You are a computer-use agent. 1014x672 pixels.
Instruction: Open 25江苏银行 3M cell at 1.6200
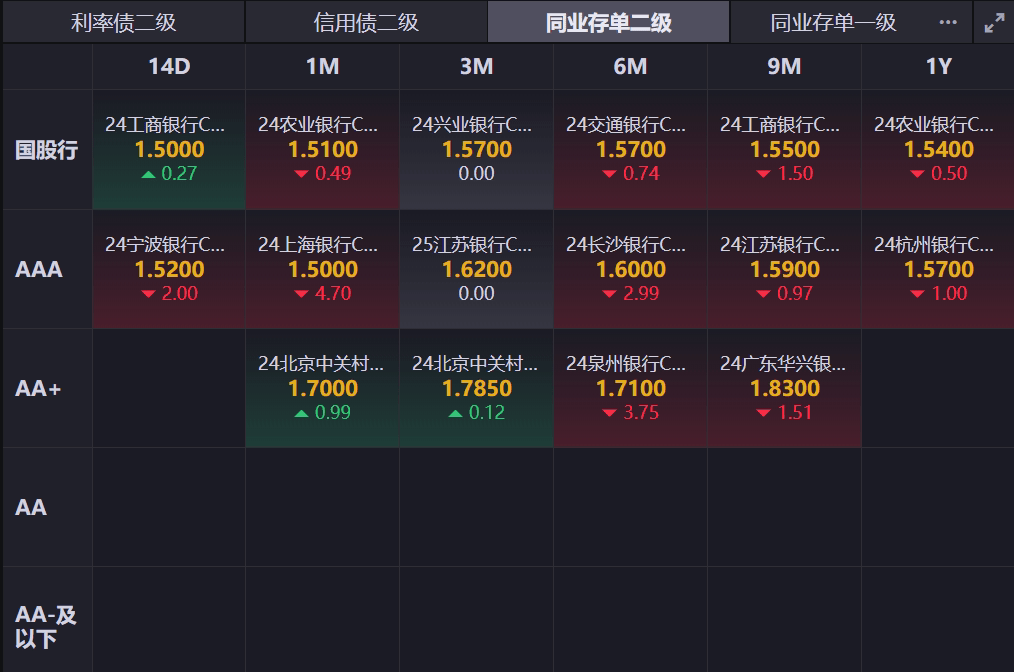[476, 269]
